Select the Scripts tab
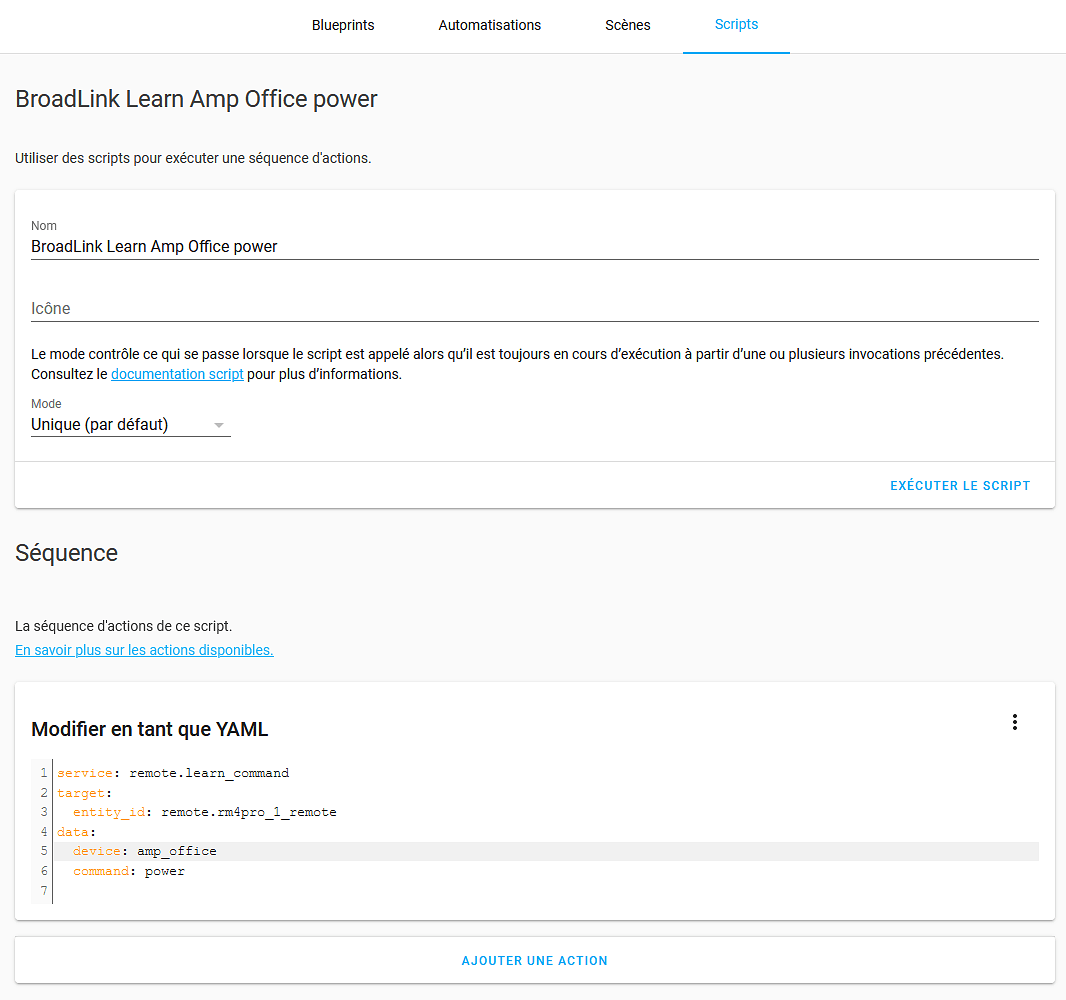Image resolution: width=1066 pixels, height=1000 pixels. point(736,25)
